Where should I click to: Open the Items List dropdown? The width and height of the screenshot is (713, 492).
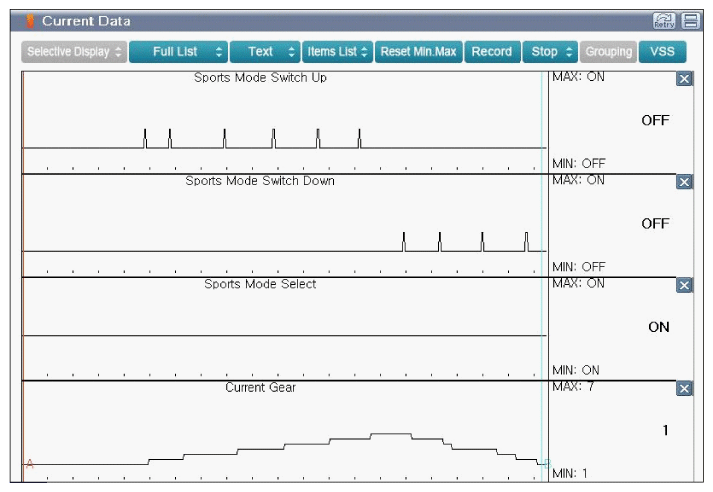[x=337, y=52]
